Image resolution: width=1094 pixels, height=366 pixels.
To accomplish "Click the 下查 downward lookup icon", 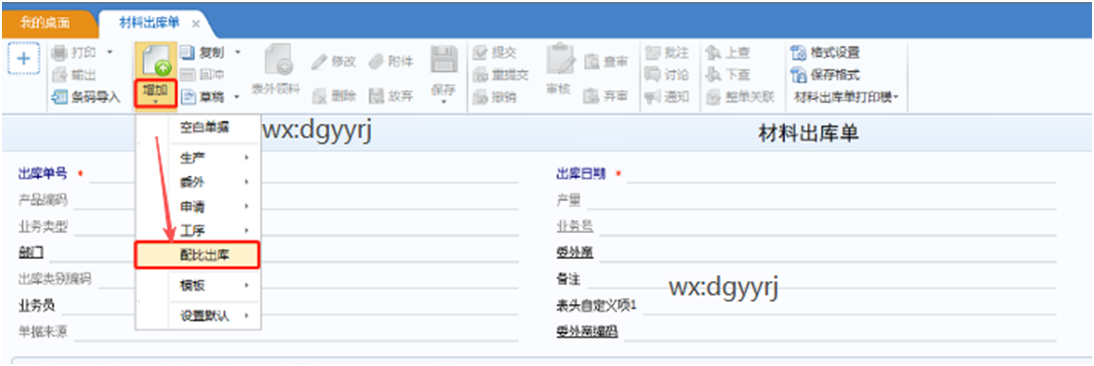I will [x=713, y=75].
